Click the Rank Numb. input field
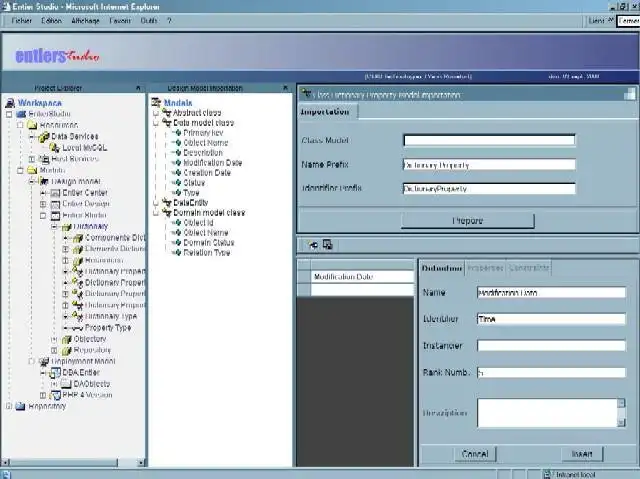Viewport: 640px width, 479px height. pos(551,373)
